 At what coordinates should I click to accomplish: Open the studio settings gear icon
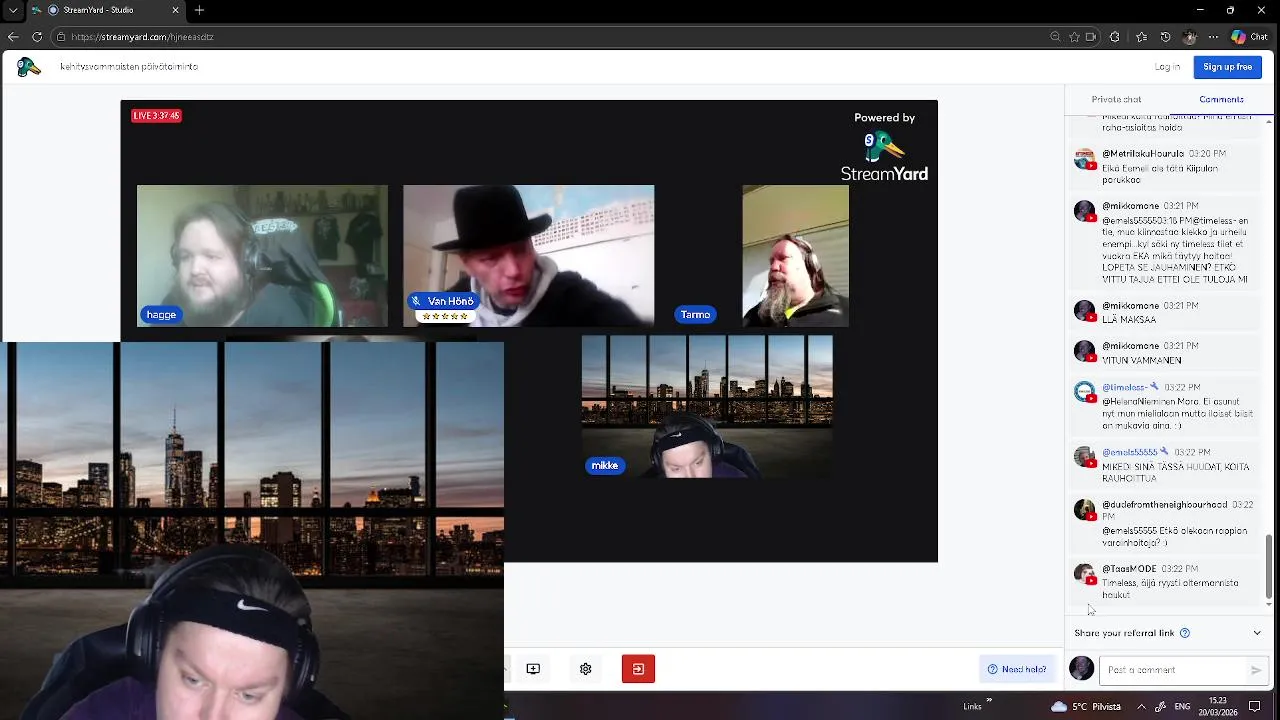coord(586,669)
